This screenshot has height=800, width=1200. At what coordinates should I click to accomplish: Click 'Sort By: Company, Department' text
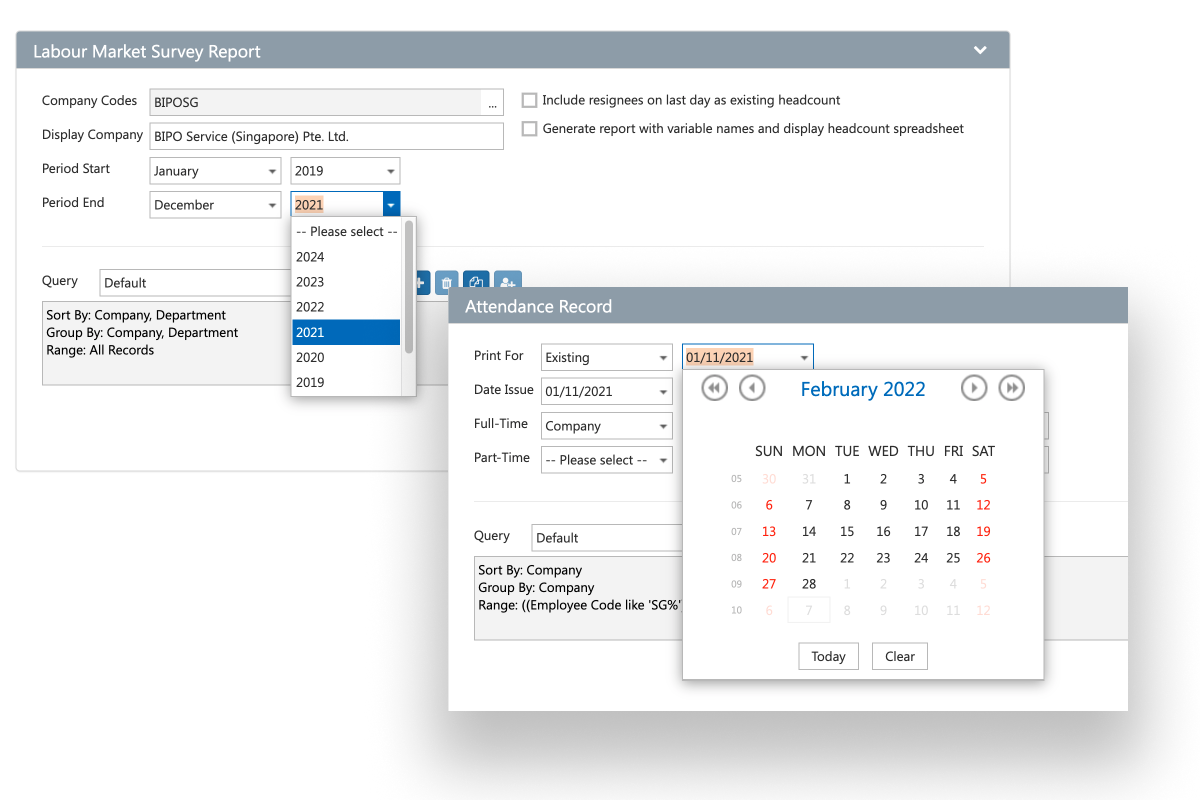136,315
